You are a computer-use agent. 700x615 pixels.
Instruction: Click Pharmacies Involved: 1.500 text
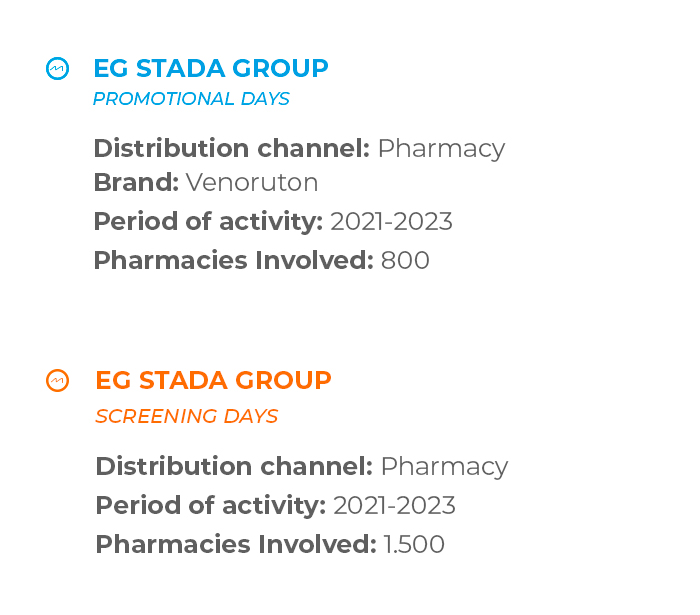pyautogui.click(x=270, y=544)
